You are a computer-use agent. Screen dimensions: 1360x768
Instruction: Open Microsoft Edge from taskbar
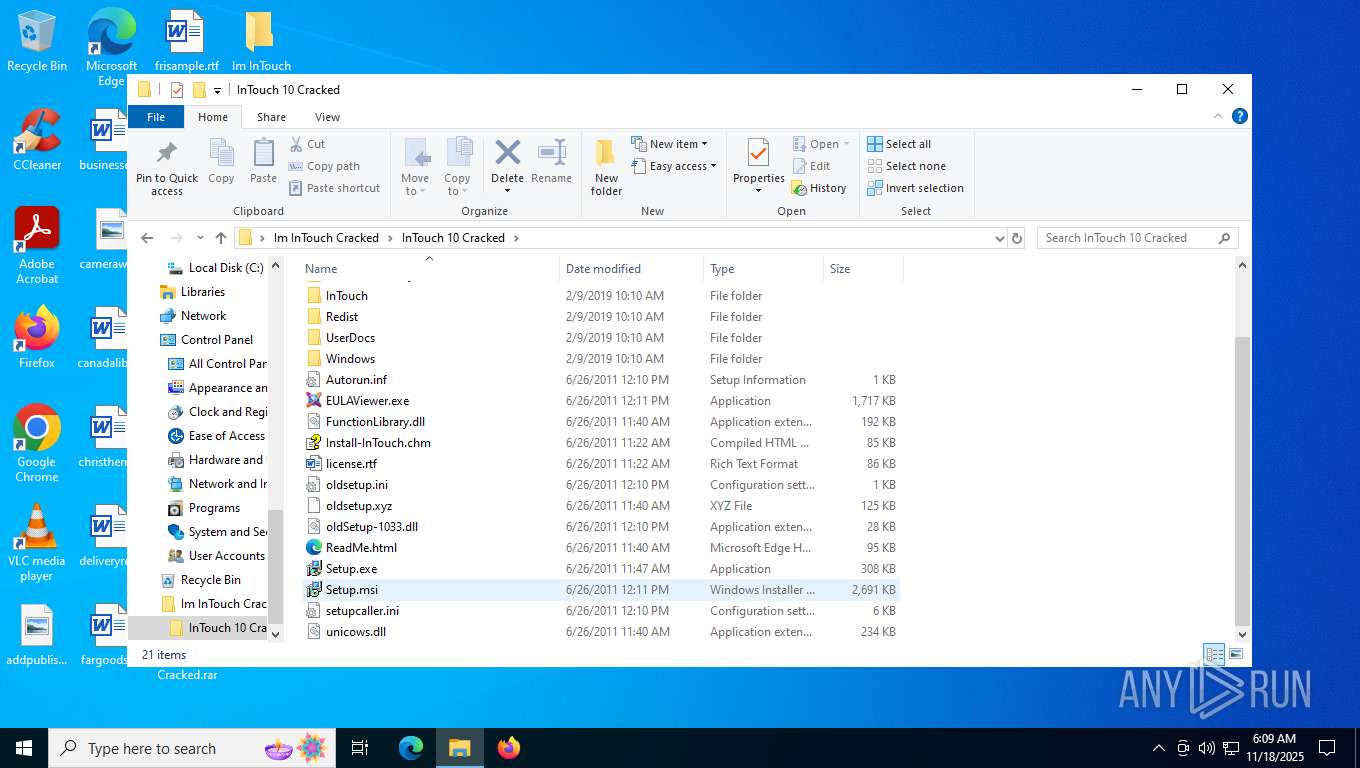[411, 748]
